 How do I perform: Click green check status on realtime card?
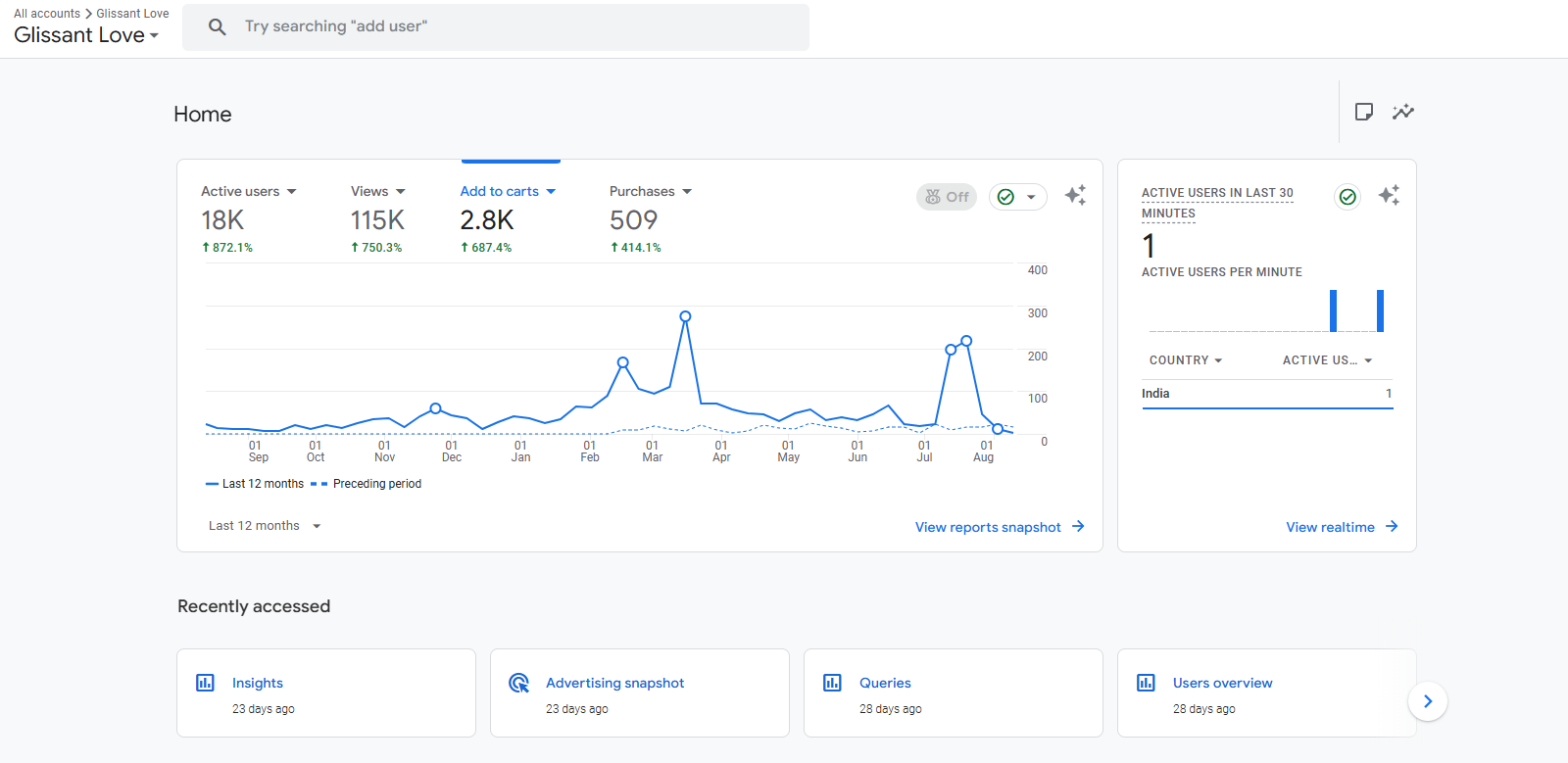click(x=1347, y=197)
